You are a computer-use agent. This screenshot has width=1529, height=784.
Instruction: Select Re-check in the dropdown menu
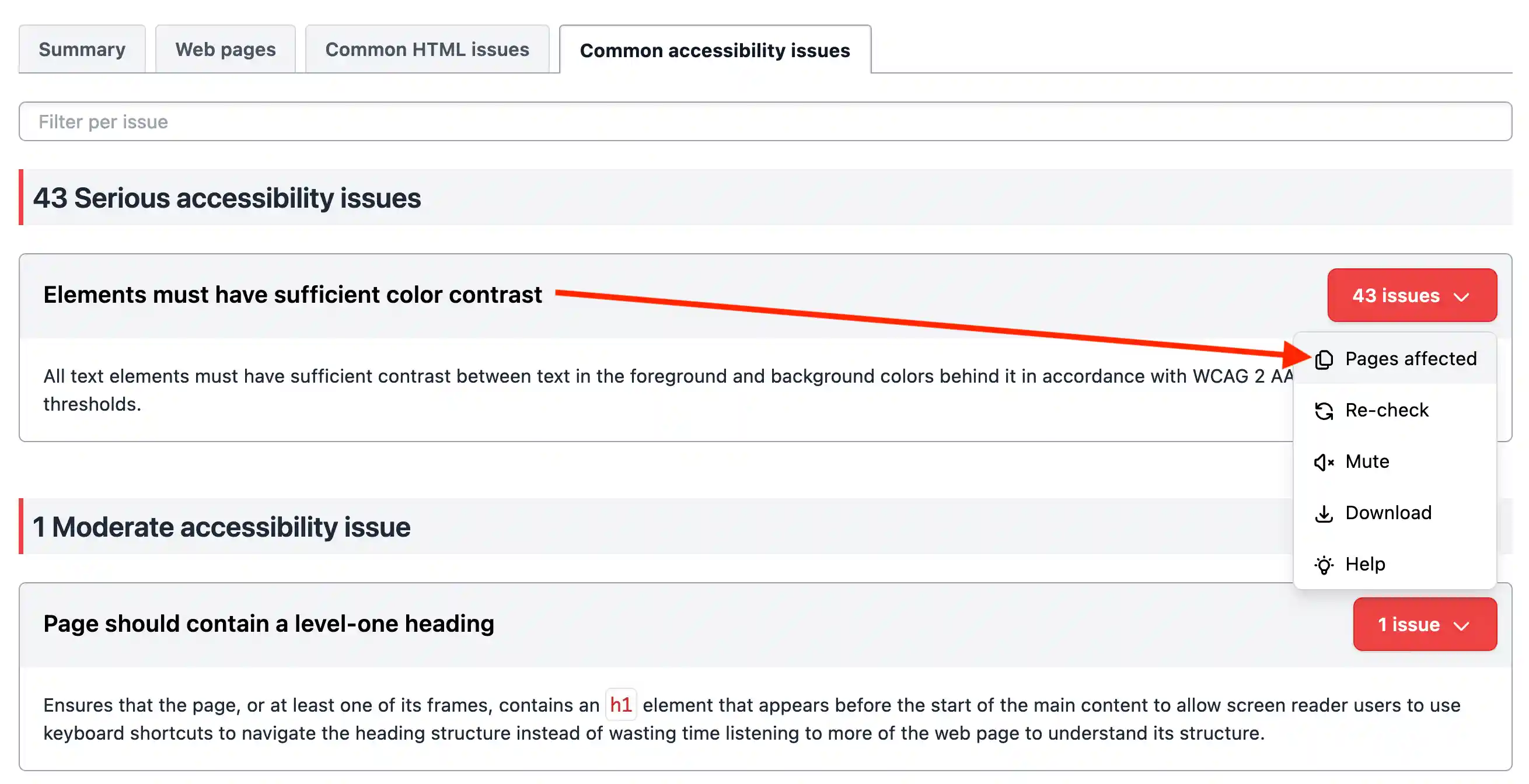click(x=1387, y=410)
